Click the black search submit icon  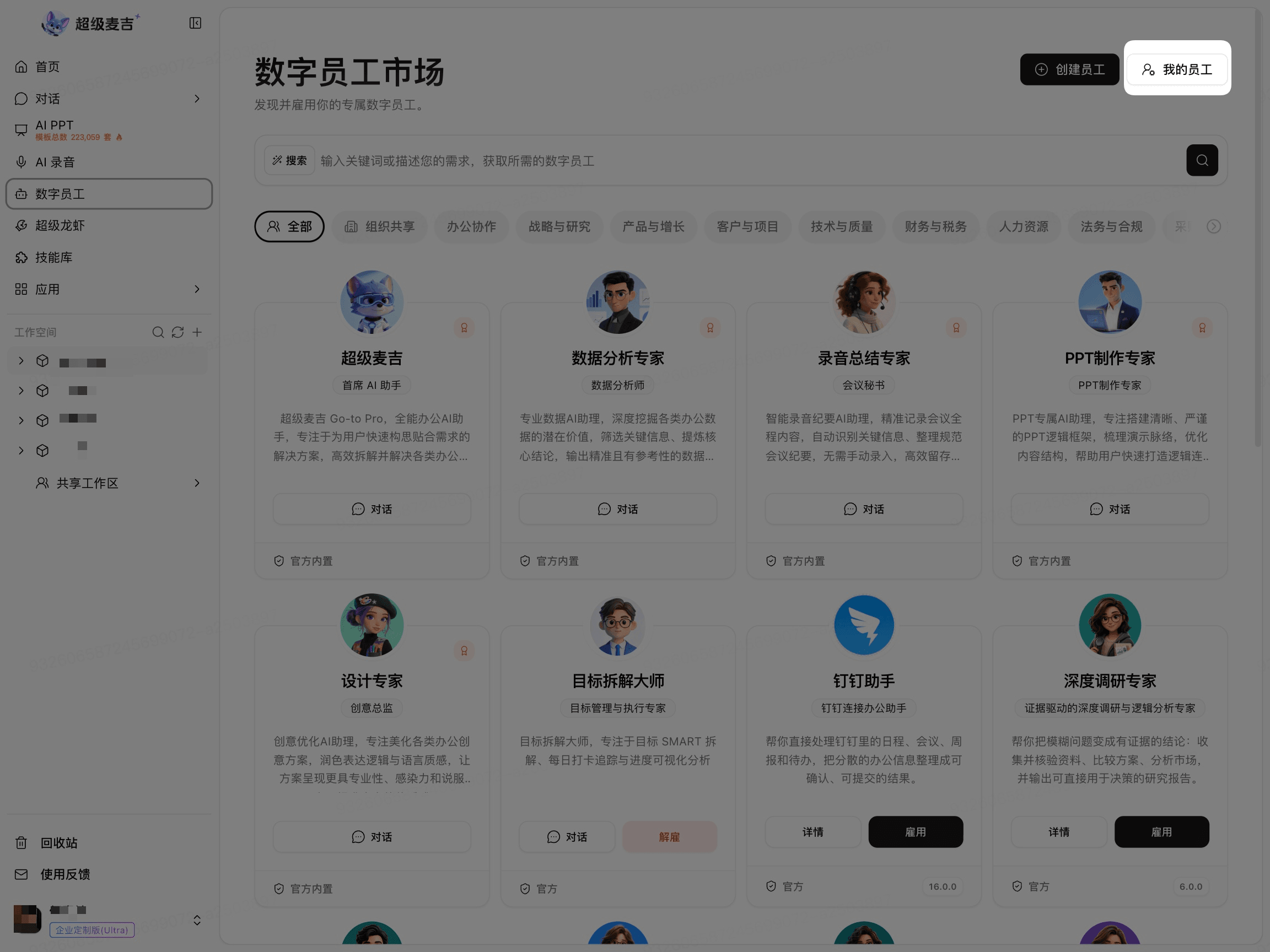pos(1202,160)
